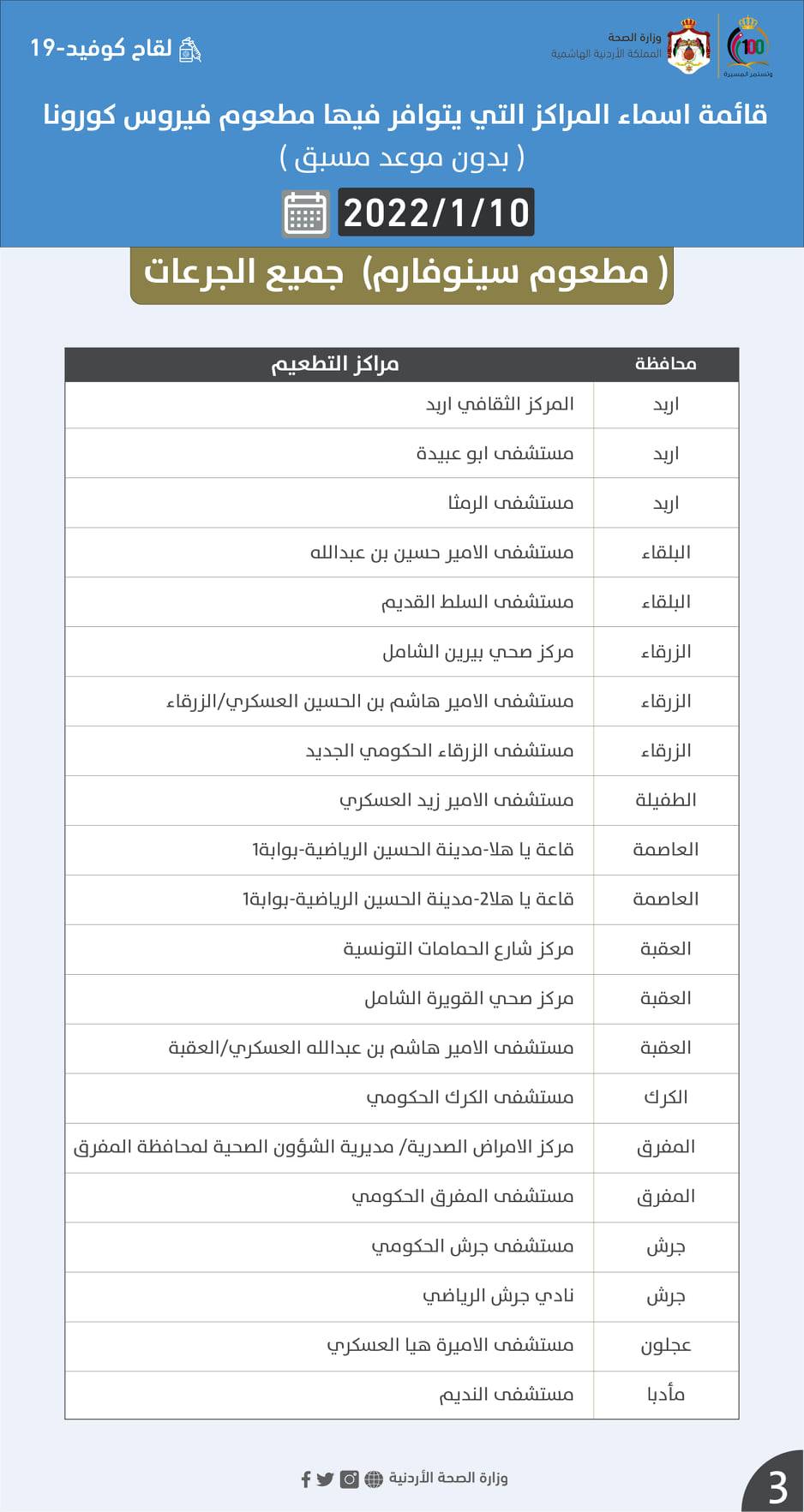Viewport: 804px width, 1512px height.
Task: Select the المركز الثقافي اربد row
Action: pyautogui.click(x=500, y=404)
